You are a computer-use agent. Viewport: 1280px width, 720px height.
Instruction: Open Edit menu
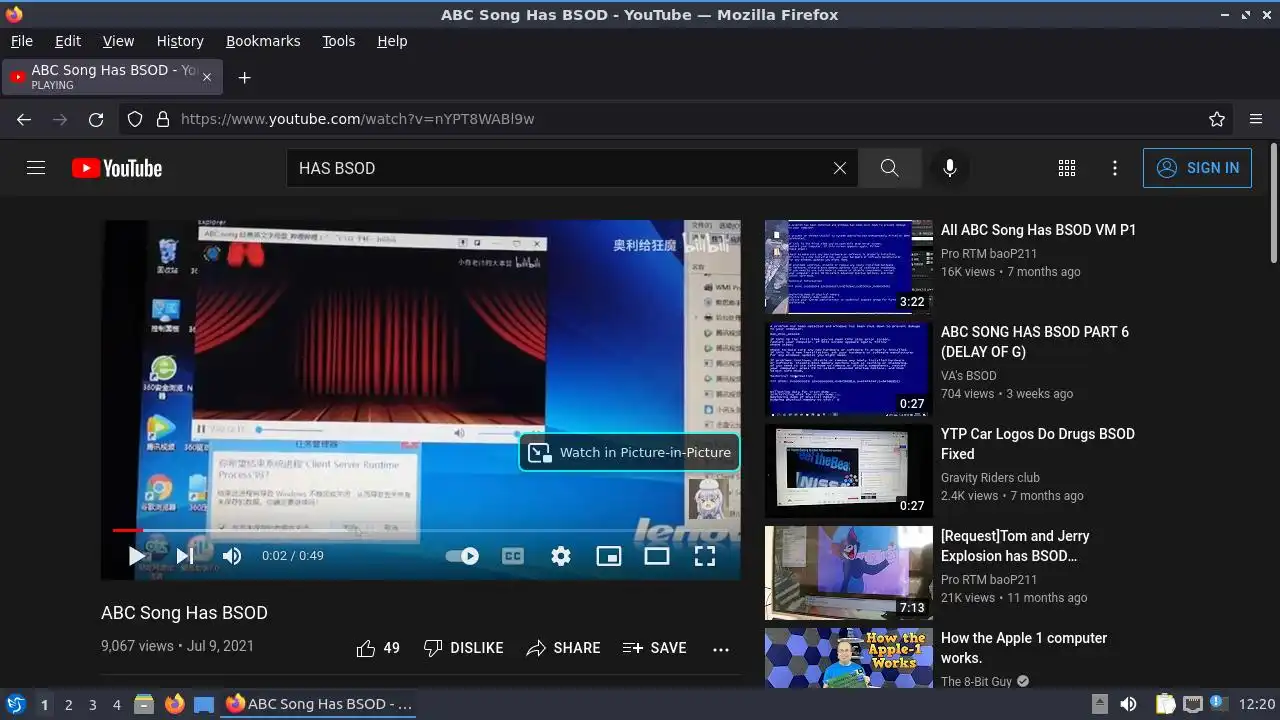(68, 41)
